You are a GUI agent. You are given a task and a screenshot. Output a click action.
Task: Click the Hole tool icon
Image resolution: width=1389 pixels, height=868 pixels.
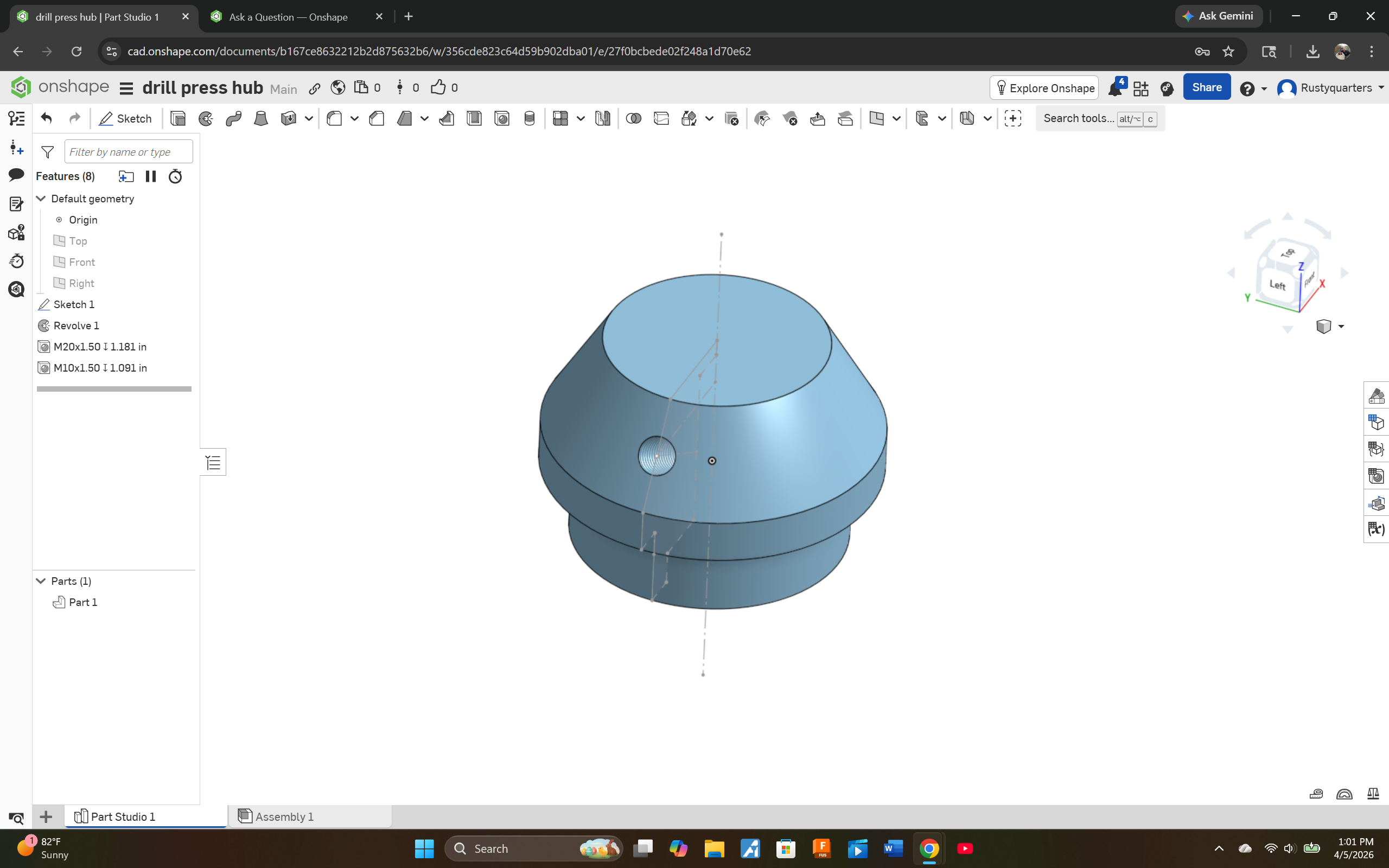click(x=502, y=119)
